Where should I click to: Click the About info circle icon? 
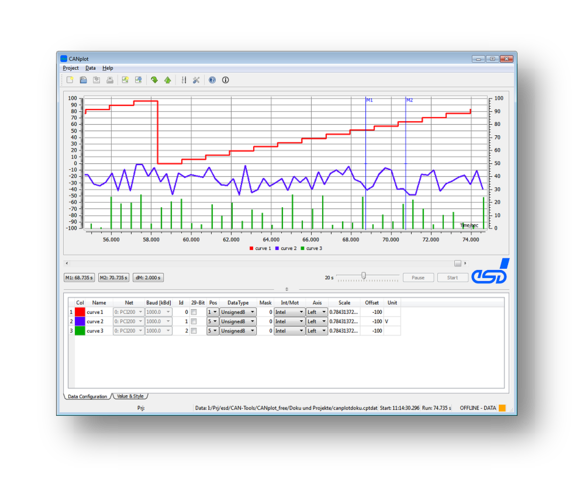(225, 80)
